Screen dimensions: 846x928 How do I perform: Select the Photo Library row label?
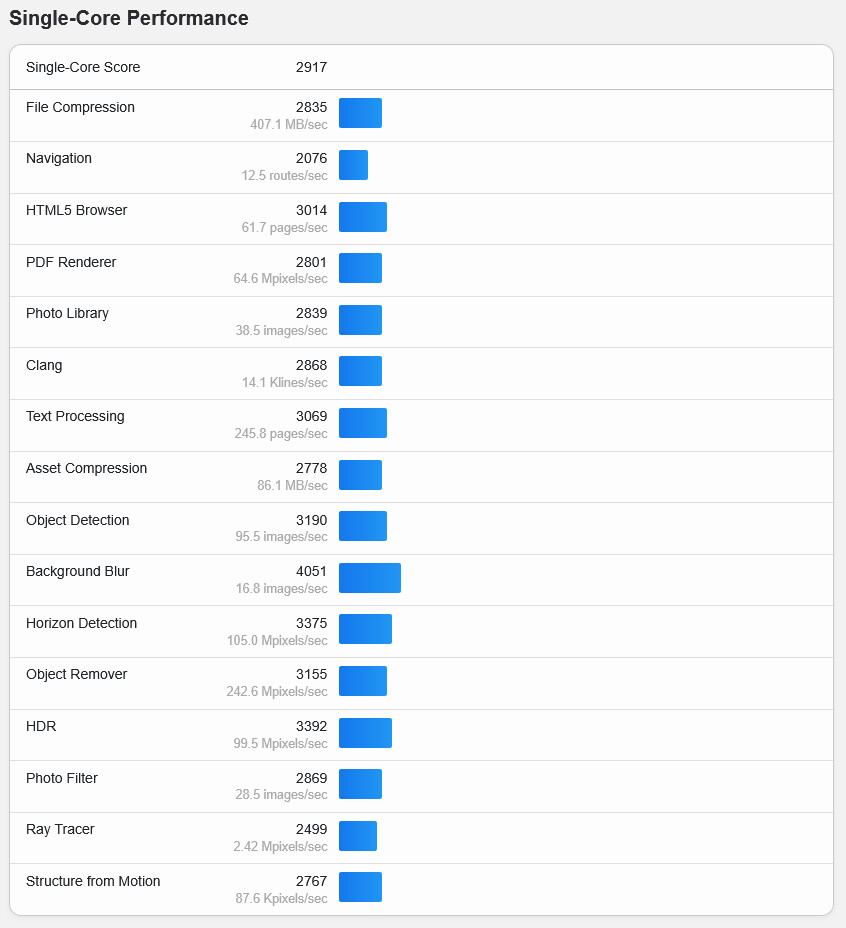pos(67,313)
